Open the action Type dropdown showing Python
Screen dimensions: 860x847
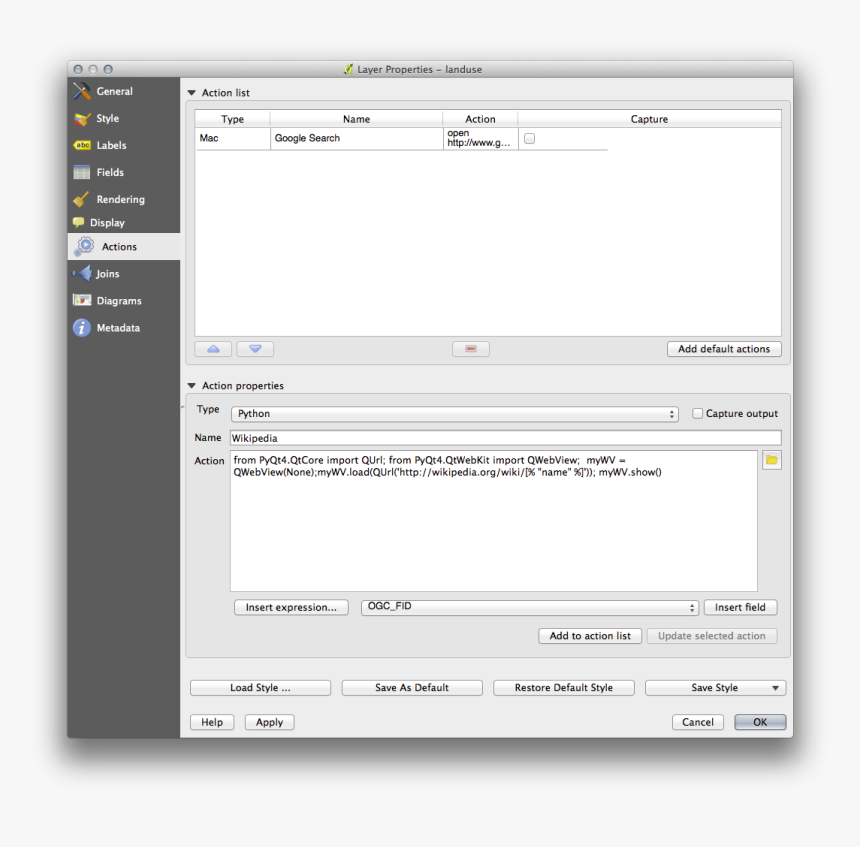pyautogui.click(x=456, y=413)
